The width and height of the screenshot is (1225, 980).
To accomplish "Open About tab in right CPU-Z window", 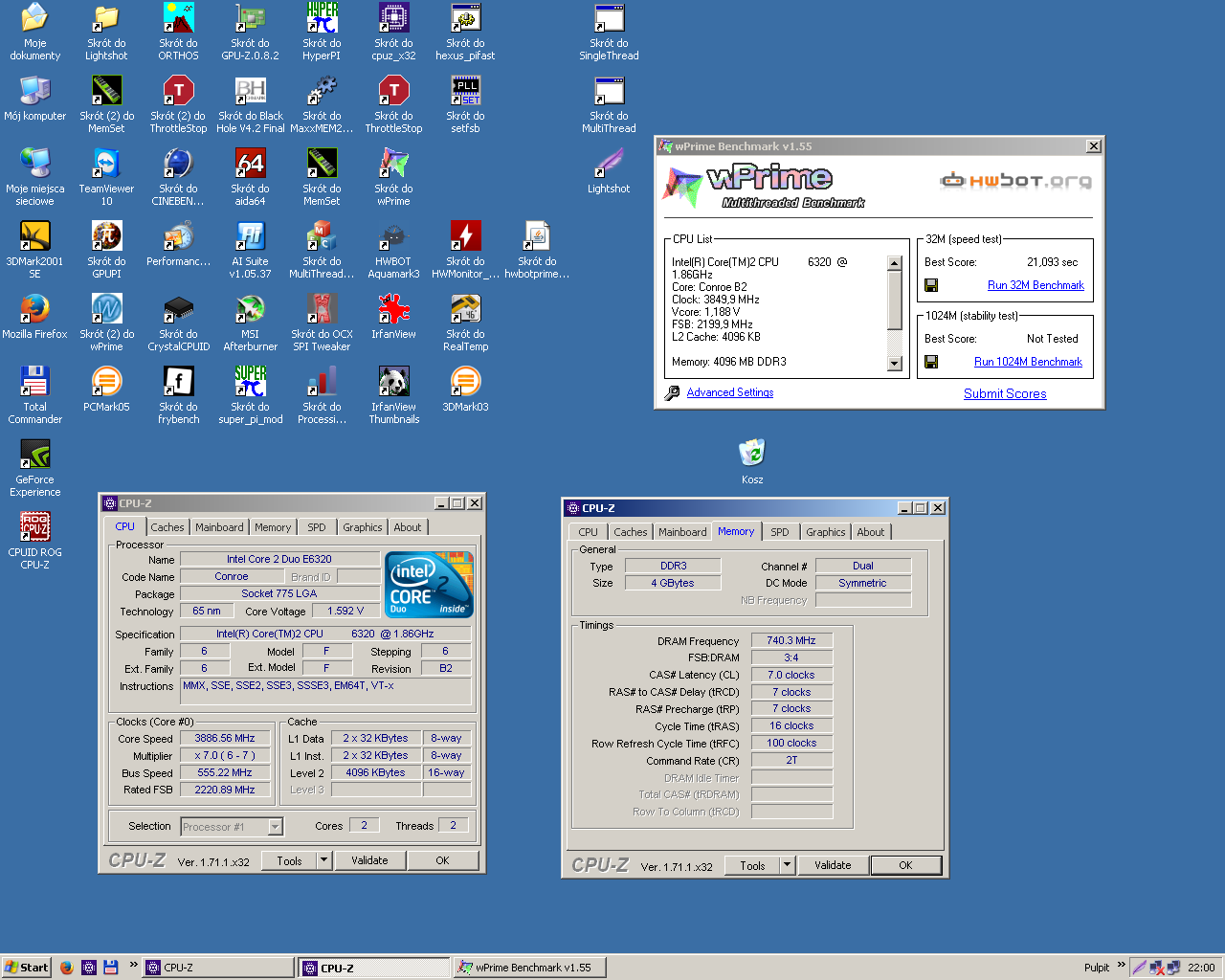I will point(871,532).
